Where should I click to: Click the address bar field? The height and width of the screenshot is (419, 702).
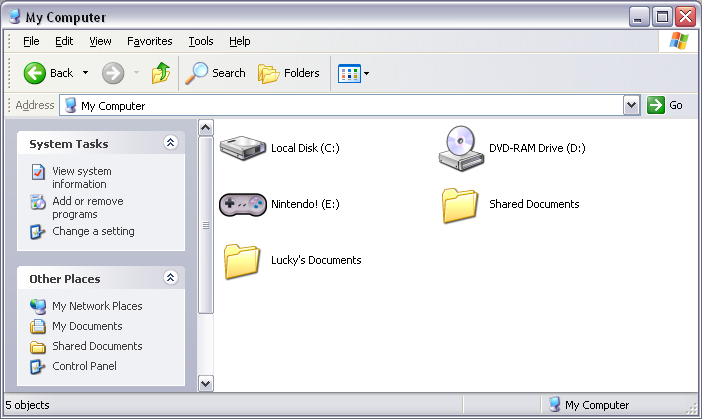pyautogui.click(x=342, y=106)
